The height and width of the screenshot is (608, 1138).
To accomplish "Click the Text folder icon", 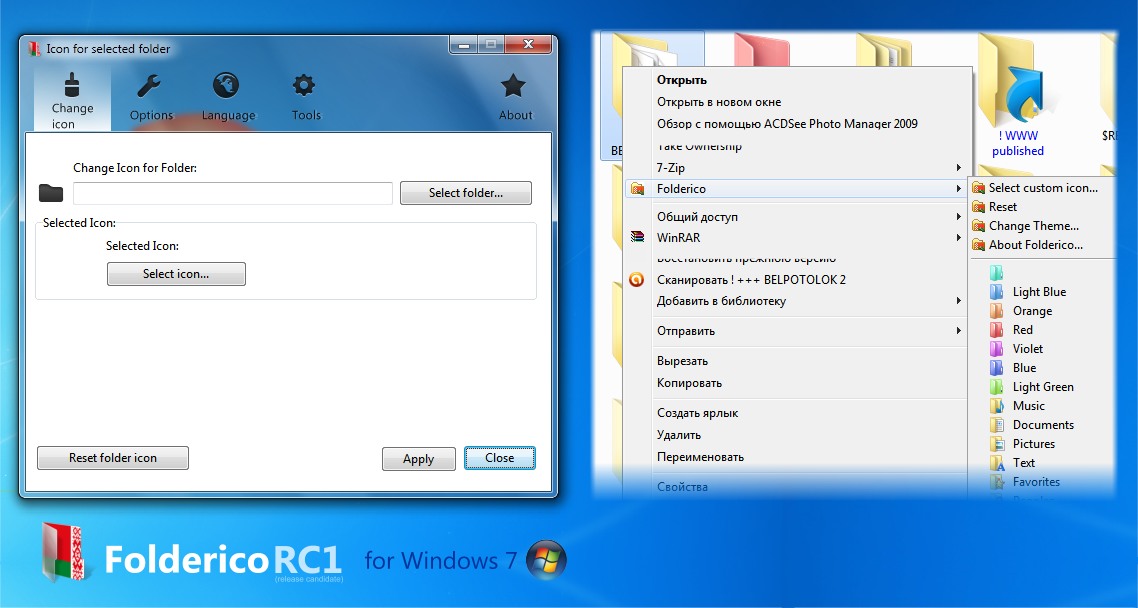I will [x=996, y=462].
